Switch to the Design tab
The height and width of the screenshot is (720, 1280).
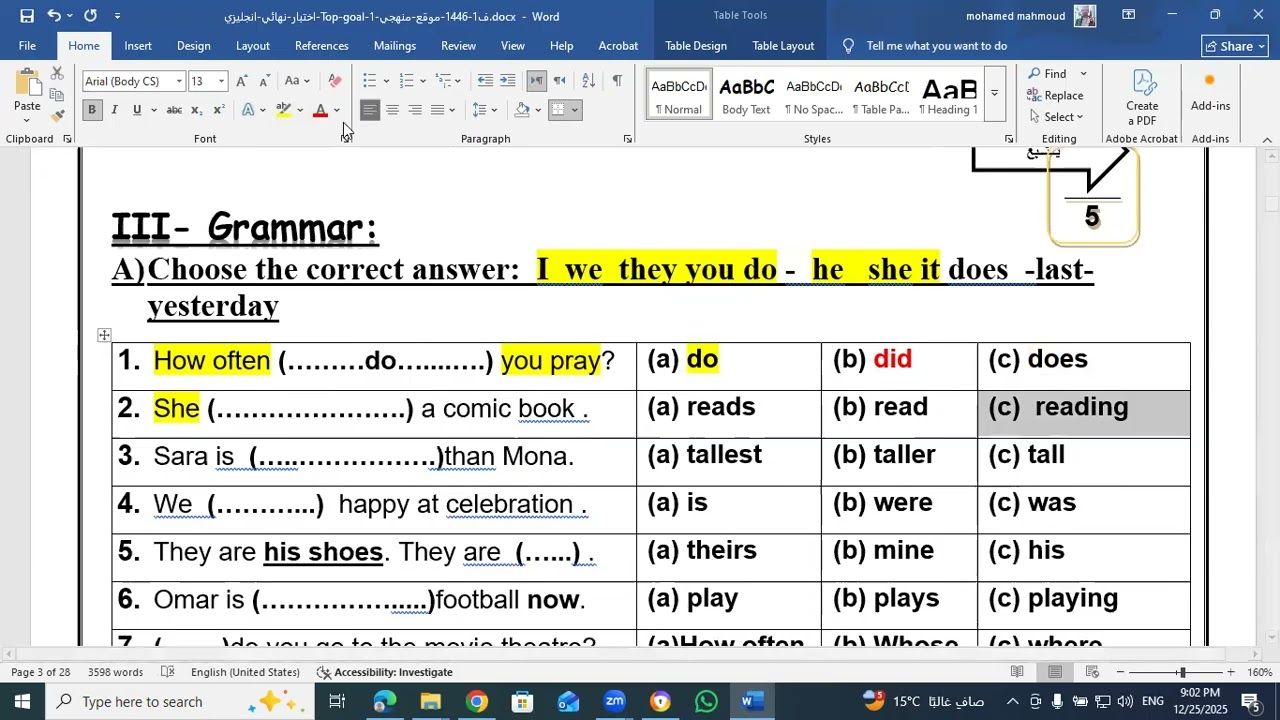pos(193,46)
